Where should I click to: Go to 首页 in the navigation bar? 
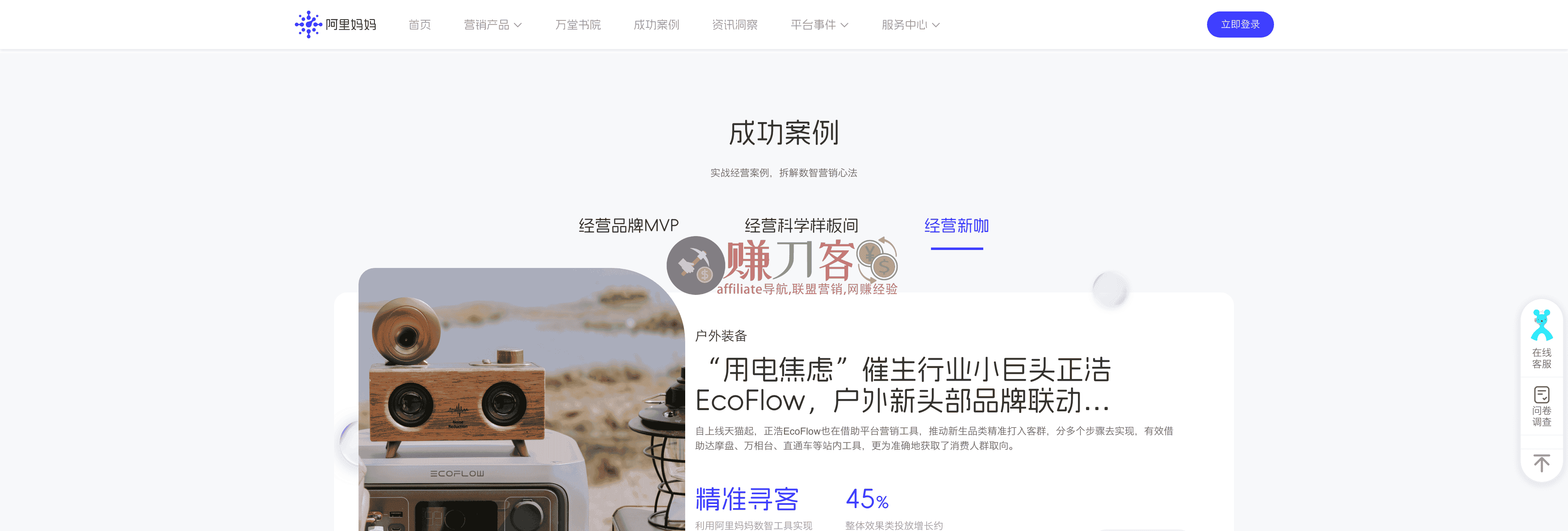point(419,25)
